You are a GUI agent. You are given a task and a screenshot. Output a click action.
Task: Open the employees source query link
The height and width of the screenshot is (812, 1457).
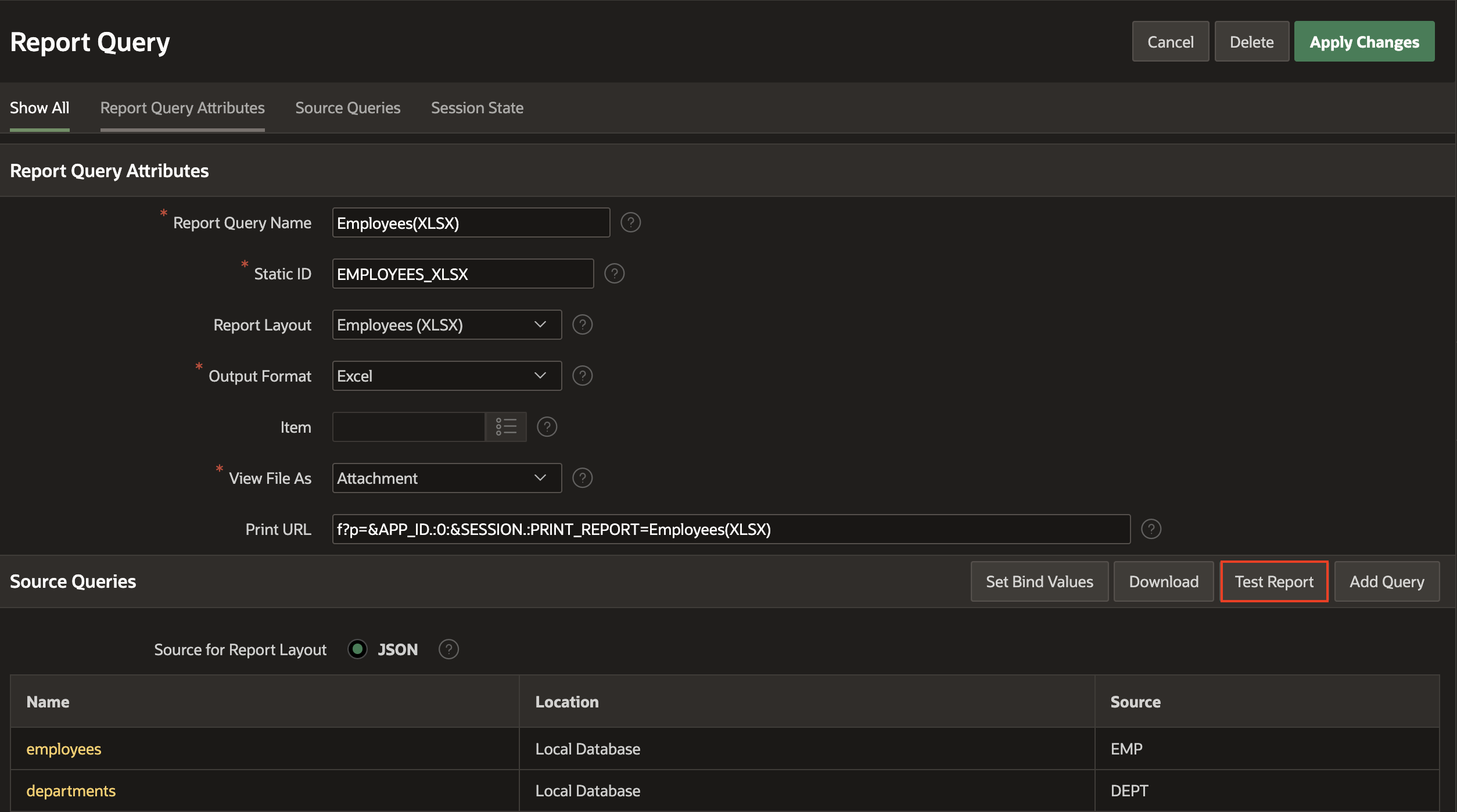tap(64, 749)
